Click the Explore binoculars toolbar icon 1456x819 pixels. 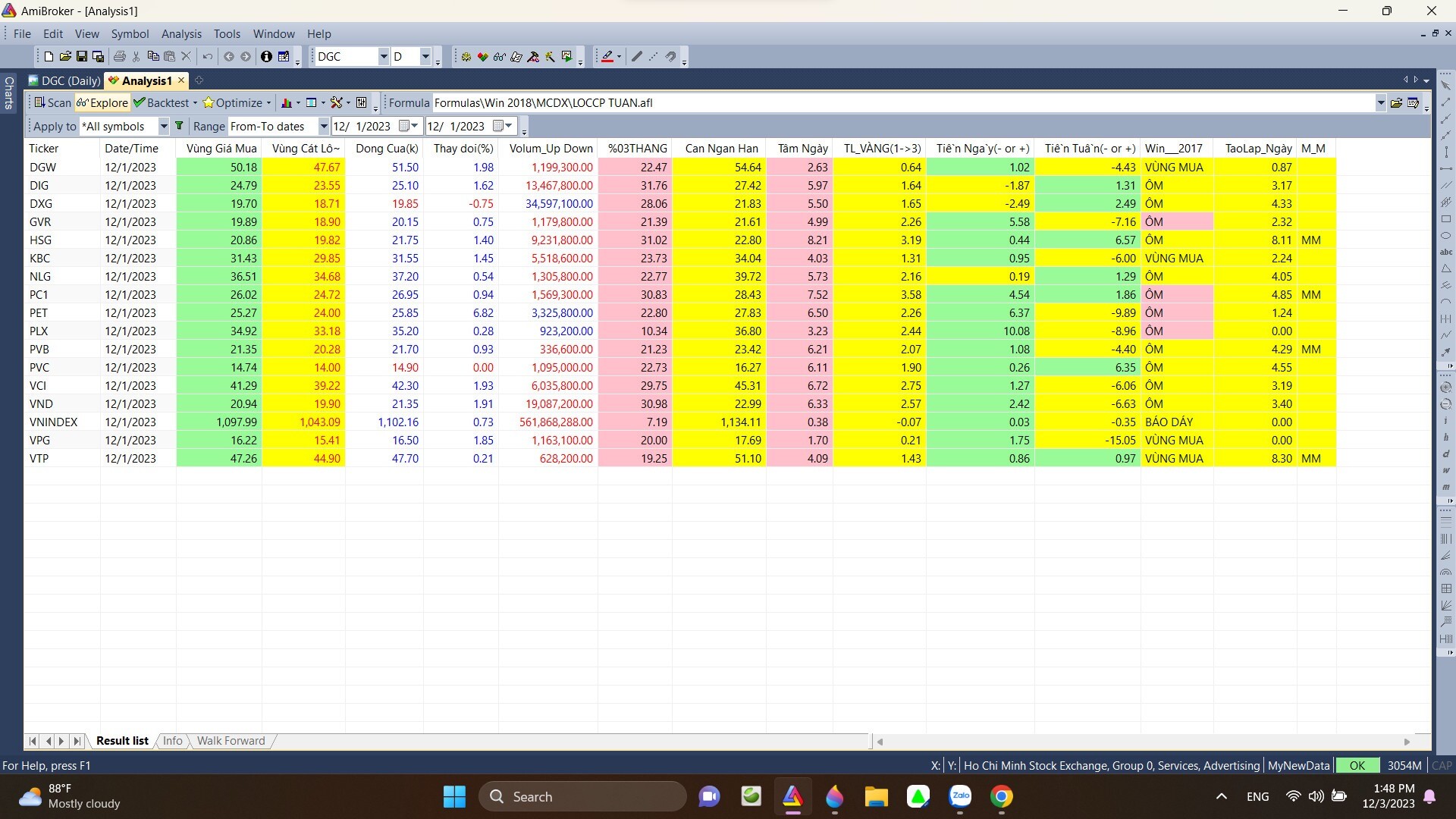click(499, 57)
